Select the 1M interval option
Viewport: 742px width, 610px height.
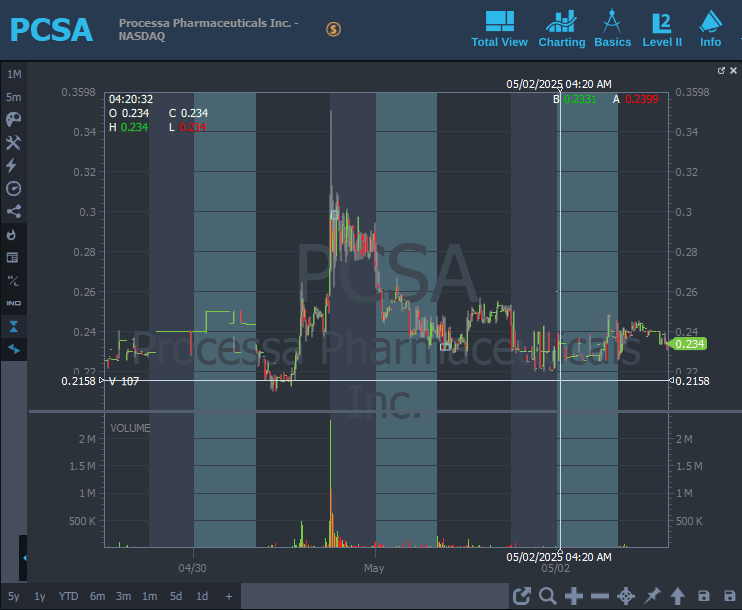click(x=14, y=74)
